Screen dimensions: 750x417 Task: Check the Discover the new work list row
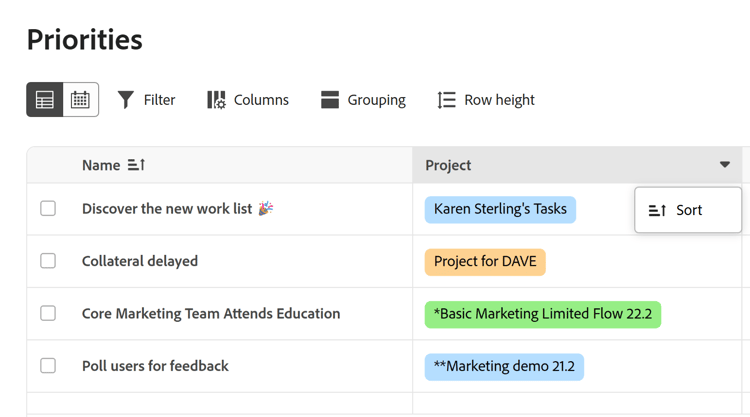tap(48, 209)
